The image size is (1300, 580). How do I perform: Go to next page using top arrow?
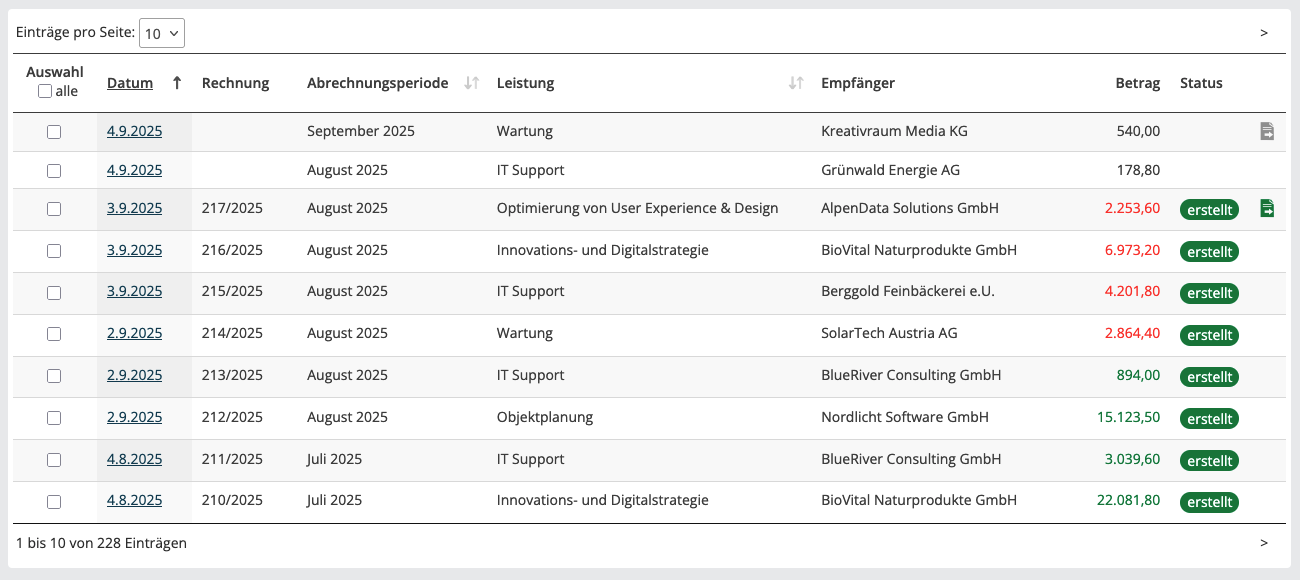(1264, 33)
